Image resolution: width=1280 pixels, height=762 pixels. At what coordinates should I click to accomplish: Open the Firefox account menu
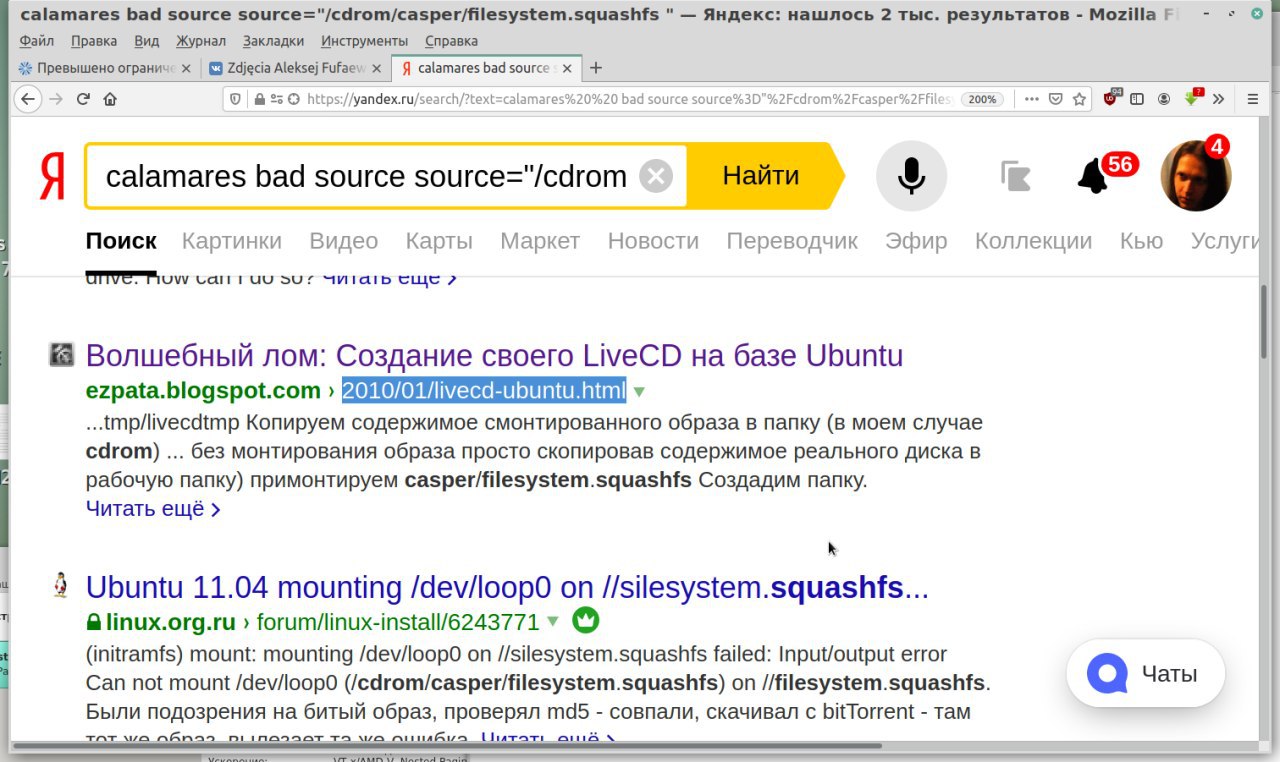pyautogui.click(x=1164, y=99)
